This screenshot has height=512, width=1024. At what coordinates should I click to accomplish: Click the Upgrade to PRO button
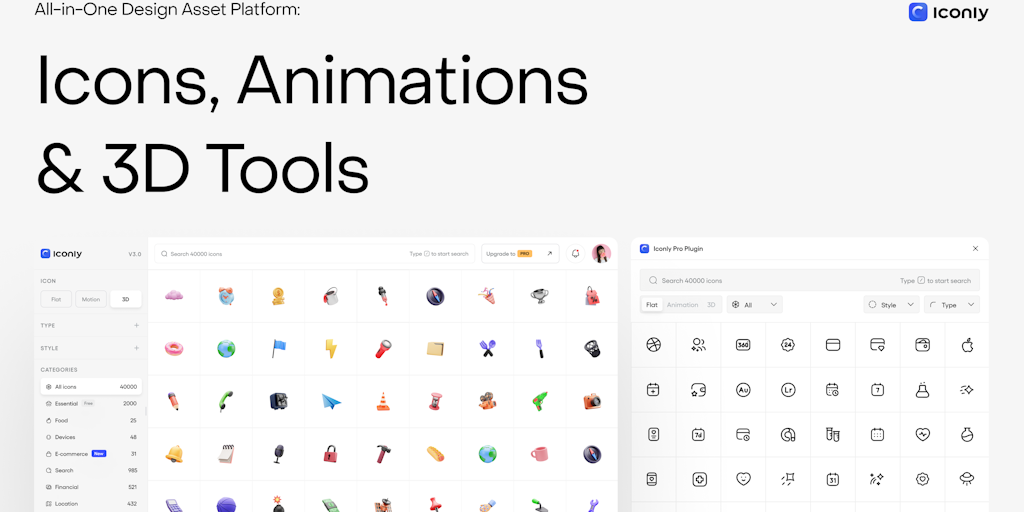(x=520, y=253)
